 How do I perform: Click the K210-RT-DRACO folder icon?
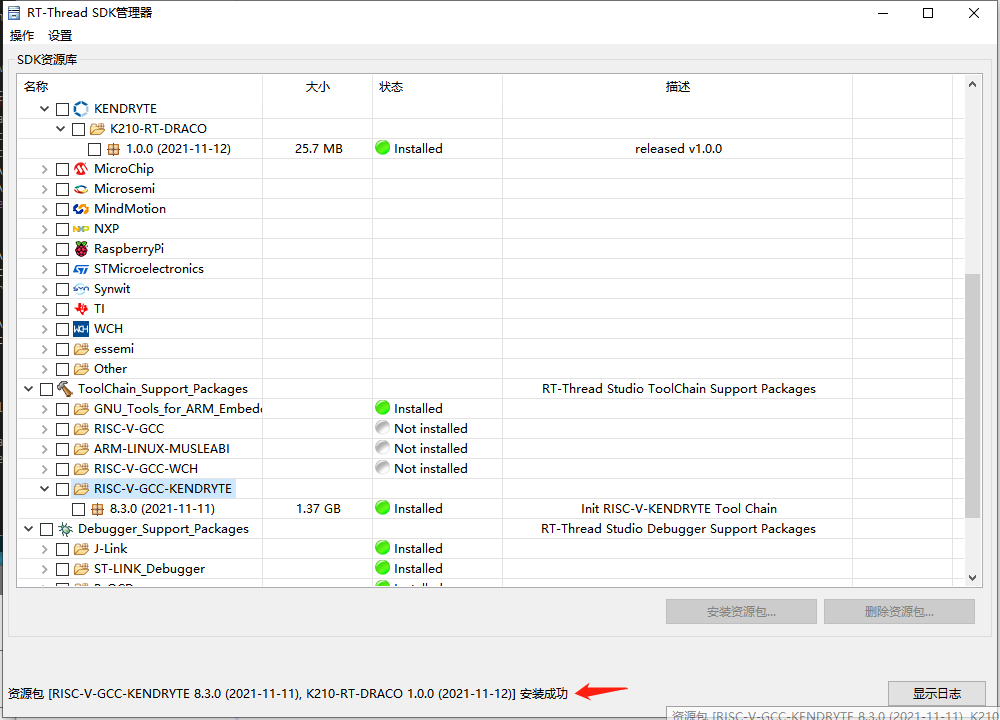pos(97,129)
